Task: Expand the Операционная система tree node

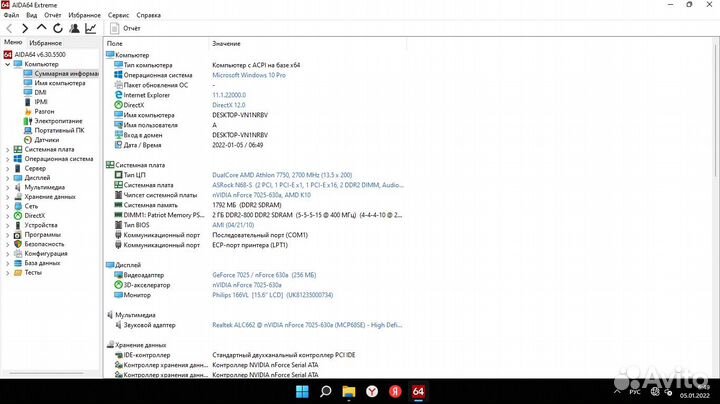Action: coord(7,159)
